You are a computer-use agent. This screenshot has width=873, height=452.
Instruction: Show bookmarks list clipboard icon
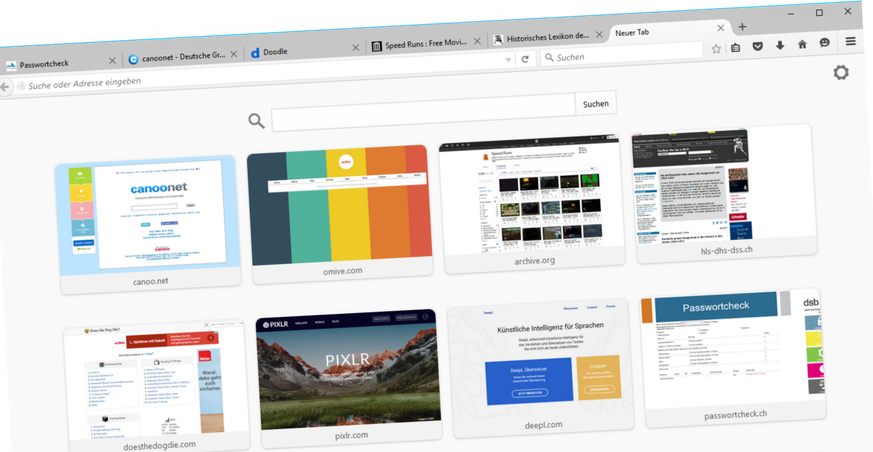coord(735,48)
